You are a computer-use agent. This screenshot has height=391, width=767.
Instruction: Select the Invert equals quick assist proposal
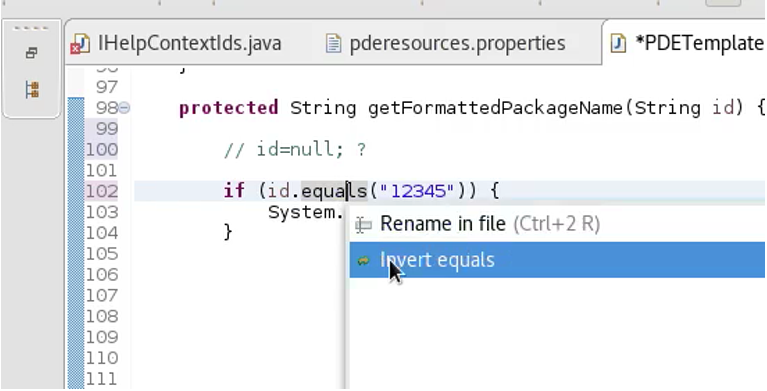click(557, 260)
